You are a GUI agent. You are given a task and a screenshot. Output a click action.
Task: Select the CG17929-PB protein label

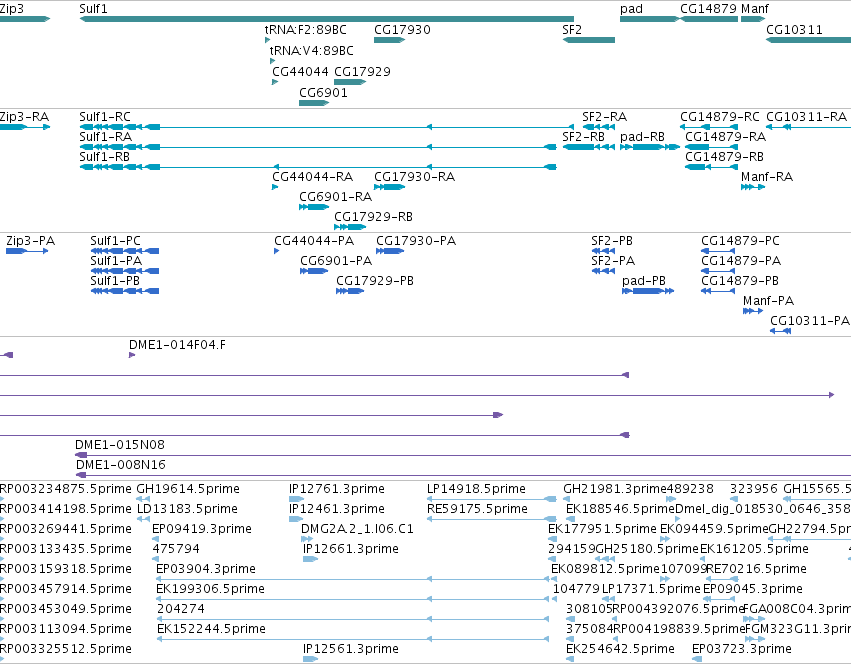click(375, 281)
